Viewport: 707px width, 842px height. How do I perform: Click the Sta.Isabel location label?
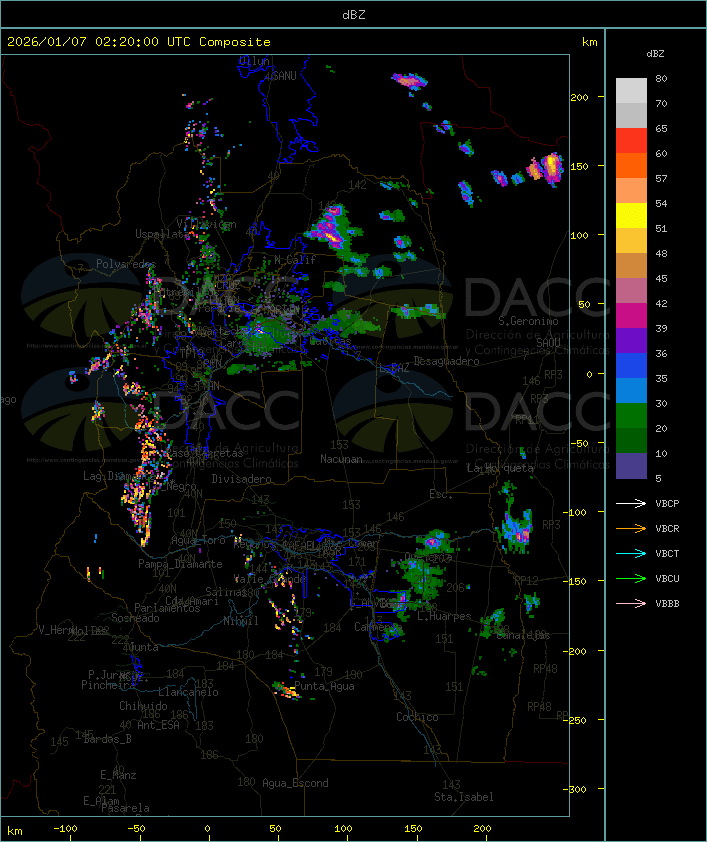463,797
